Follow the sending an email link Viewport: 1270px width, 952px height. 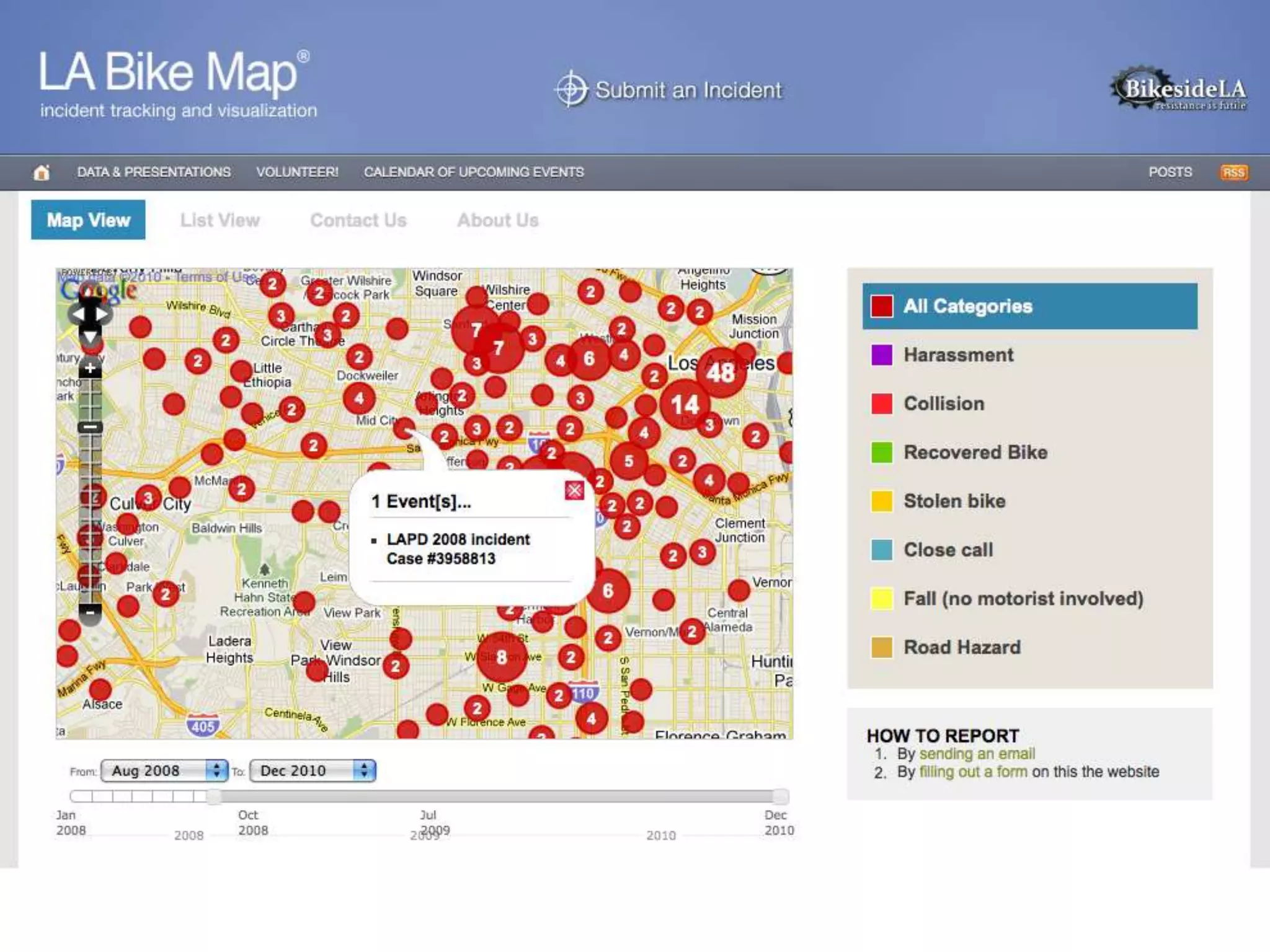click(977, 754)
